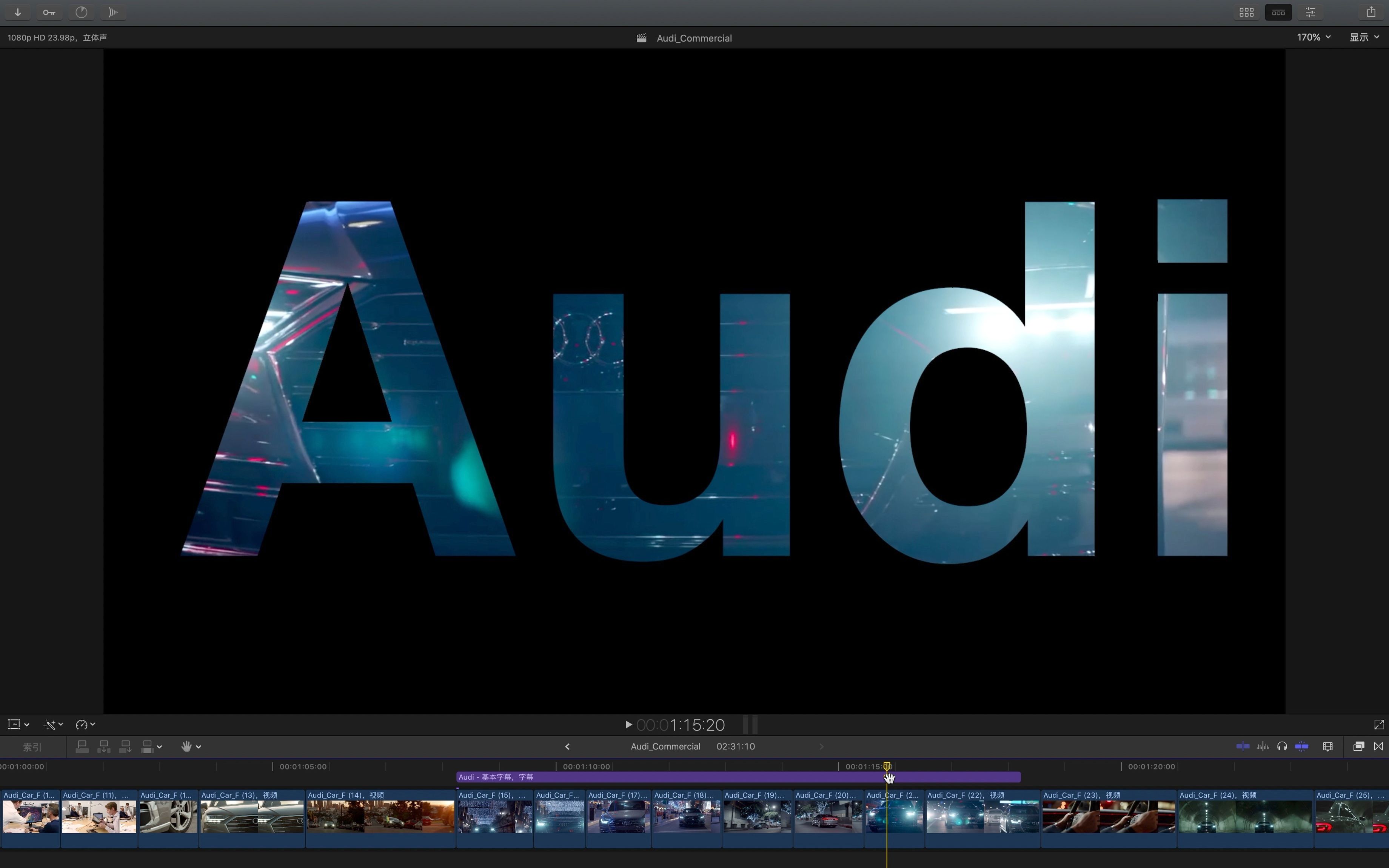The height and width of the screenshot is (868, 1389).
Task: Click 00:01:10:00 on timeline ruler
Action: pyautogui.click(x=586, y=766)
